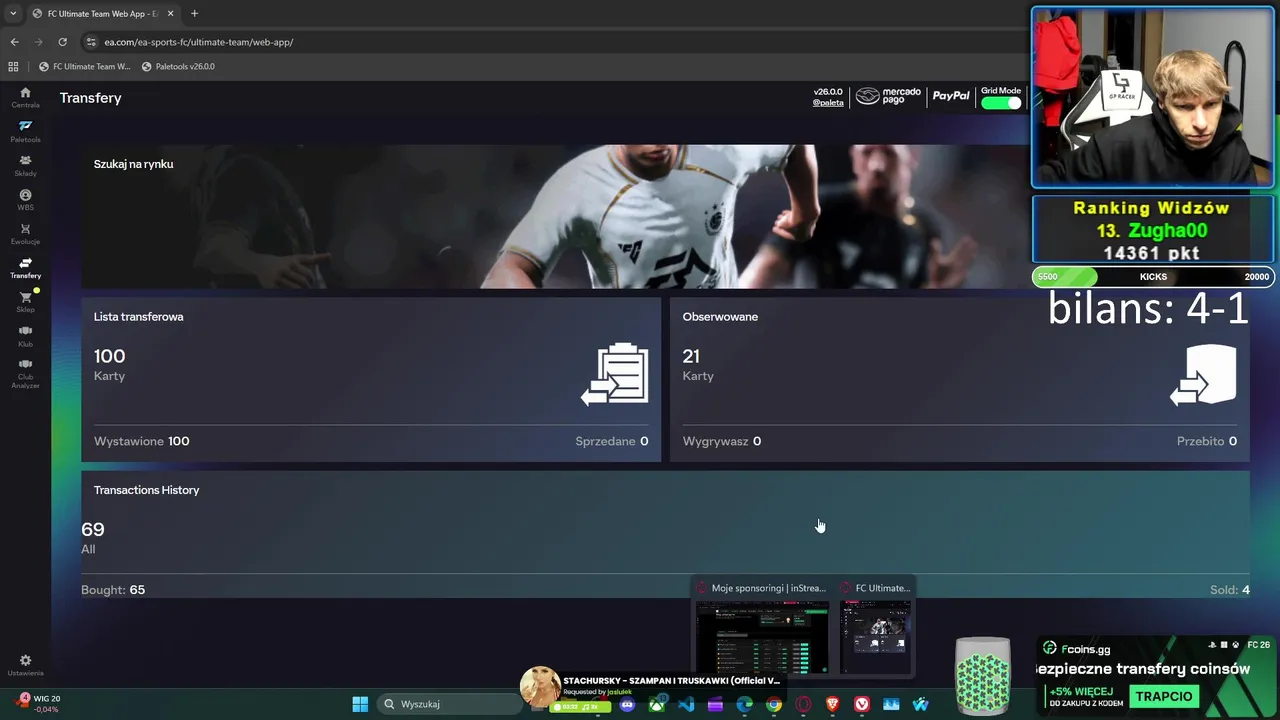Open Paletools v26.0.0 bookmark

pyautogui.click(x=178, y=67)
